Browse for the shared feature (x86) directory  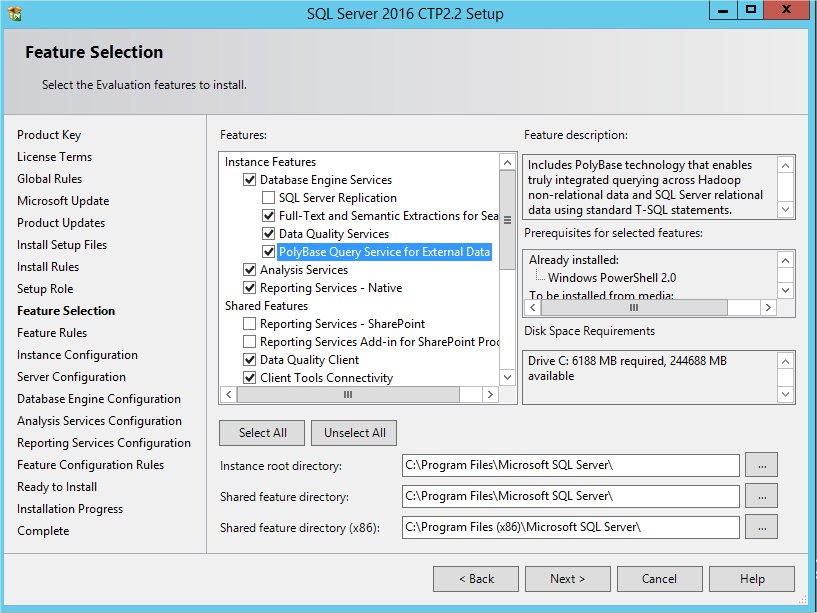click(761, 526)
